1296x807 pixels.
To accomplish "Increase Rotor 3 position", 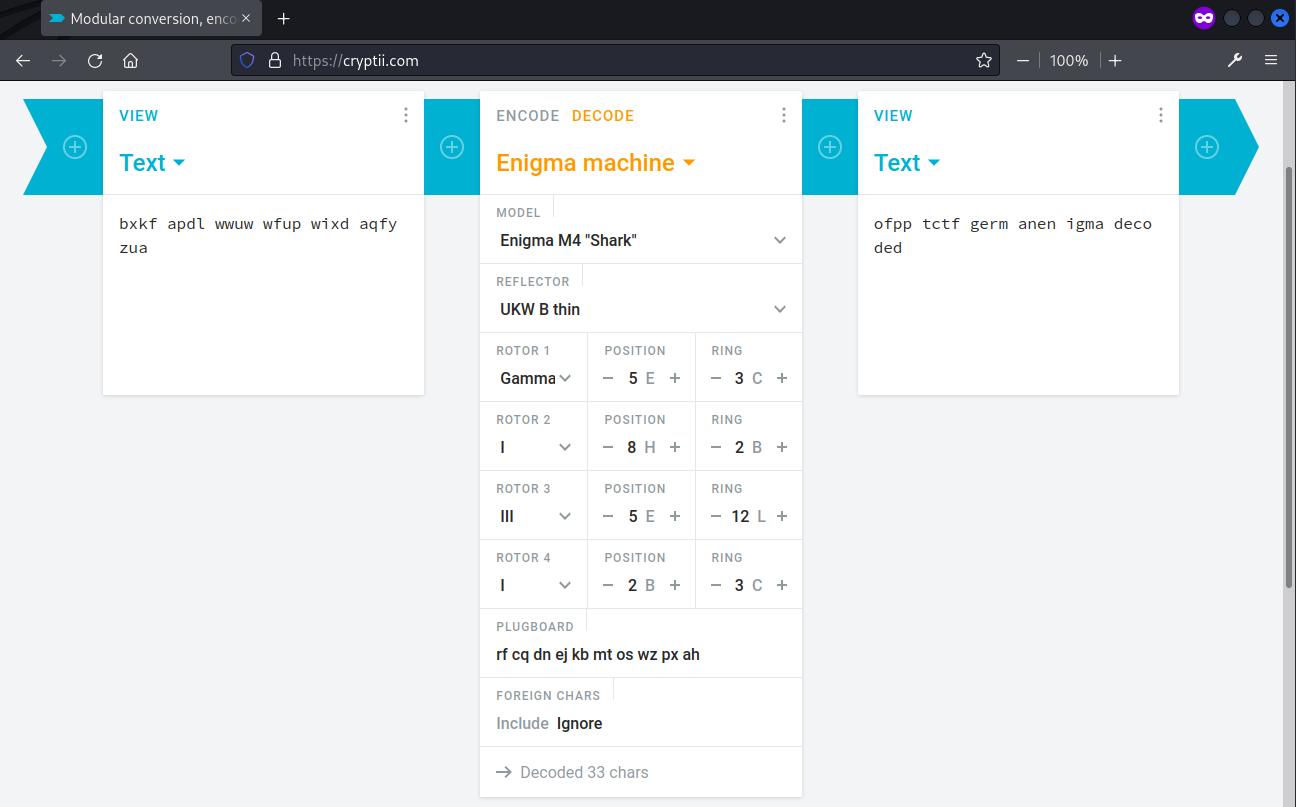I will (675, 516).
